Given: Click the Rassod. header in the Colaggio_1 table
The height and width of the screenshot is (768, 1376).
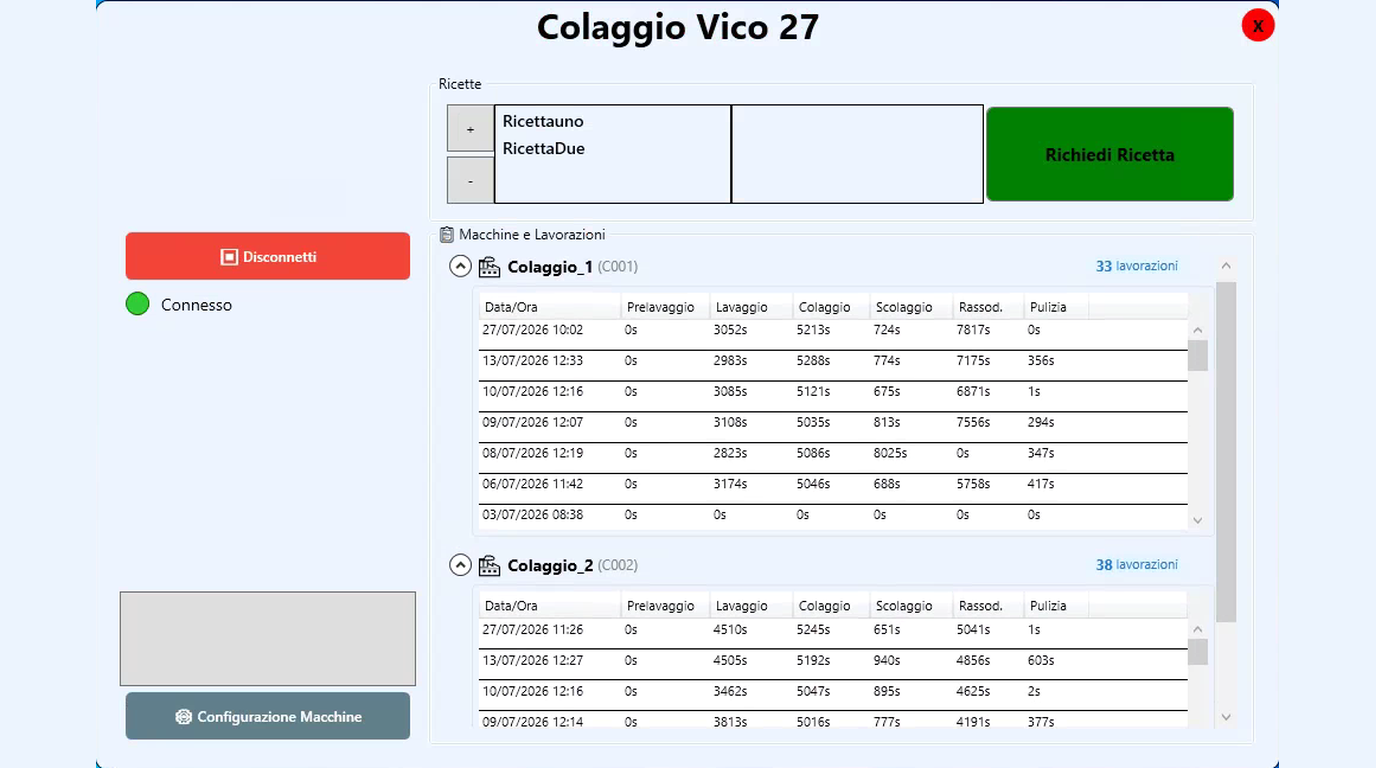Looking at the screenshot, I should coord(987,307).
